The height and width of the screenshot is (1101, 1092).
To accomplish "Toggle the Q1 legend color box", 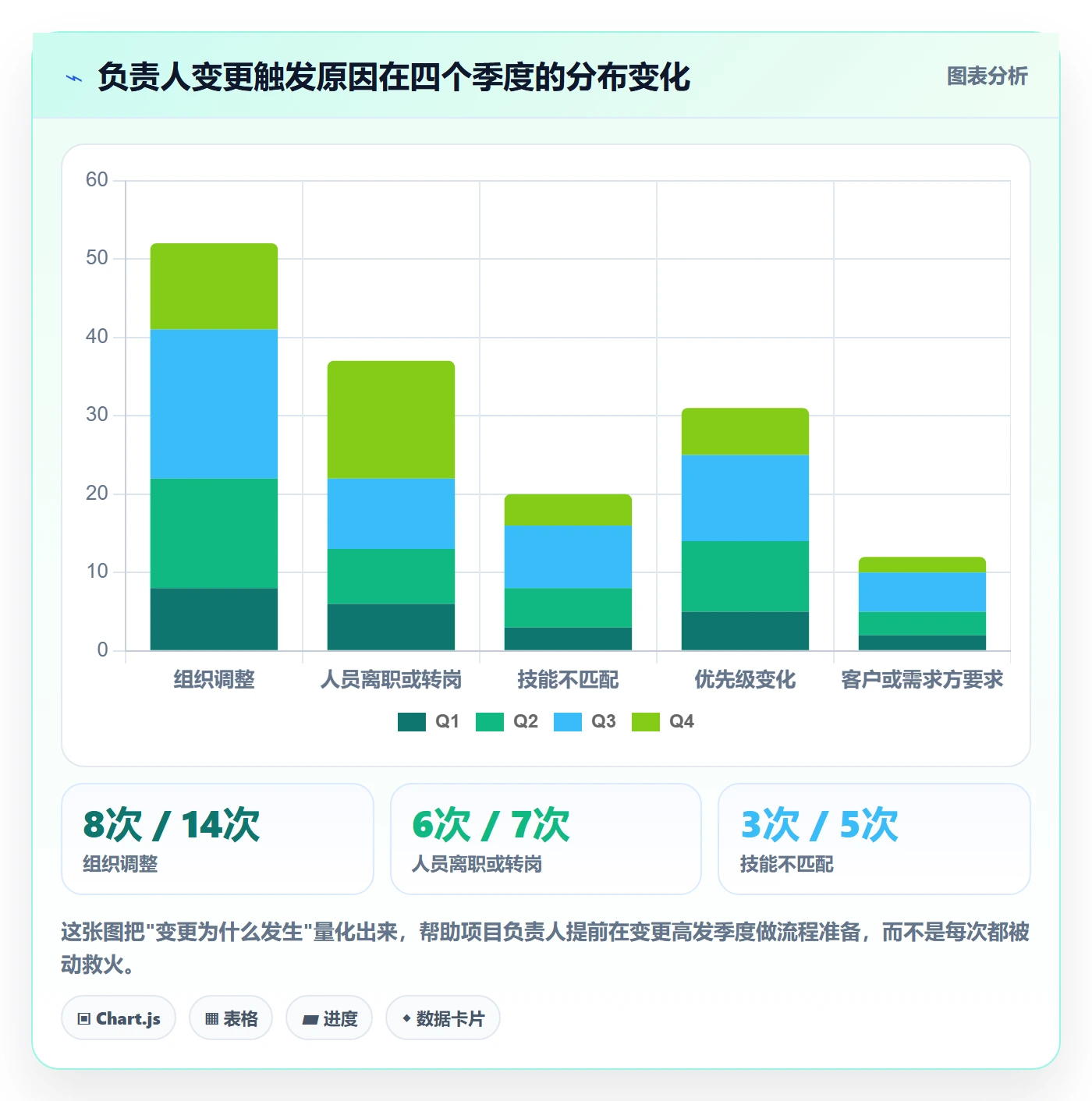I will click(x=411, y=722).
